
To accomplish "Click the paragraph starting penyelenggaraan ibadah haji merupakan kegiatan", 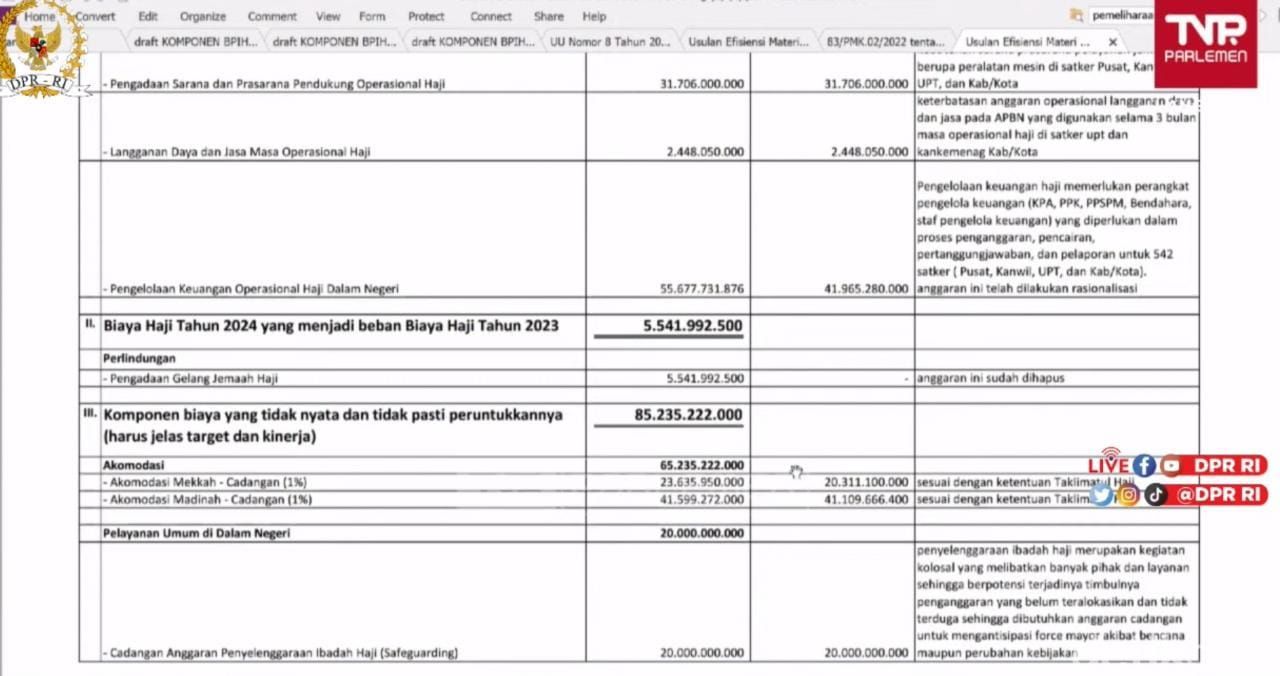I will [x=1051, y=601].
